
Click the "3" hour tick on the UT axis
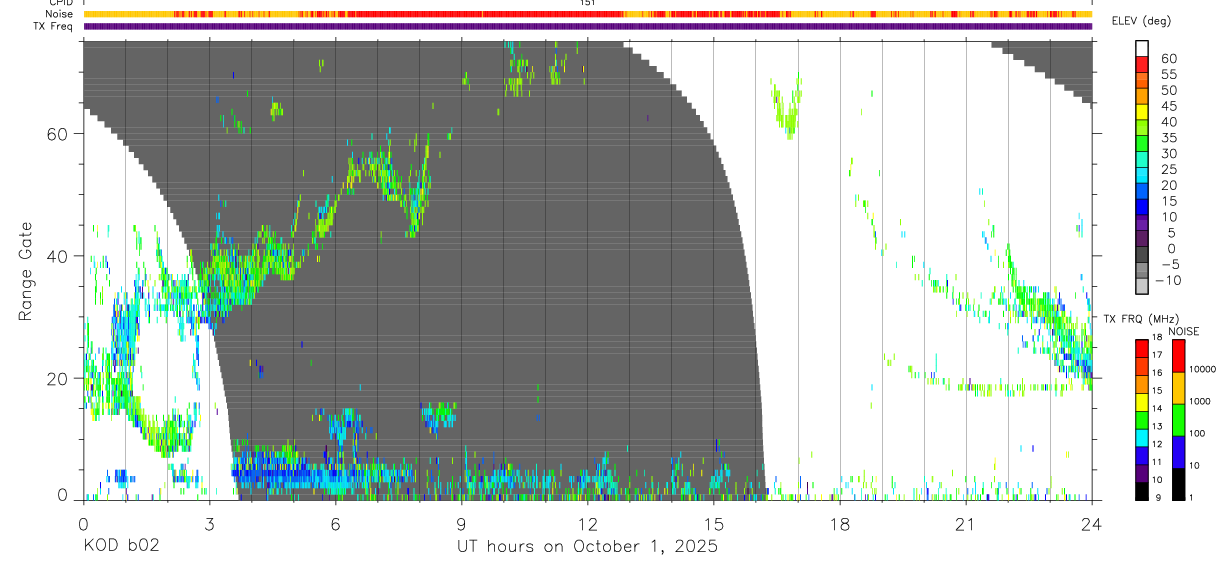(209, 524)
